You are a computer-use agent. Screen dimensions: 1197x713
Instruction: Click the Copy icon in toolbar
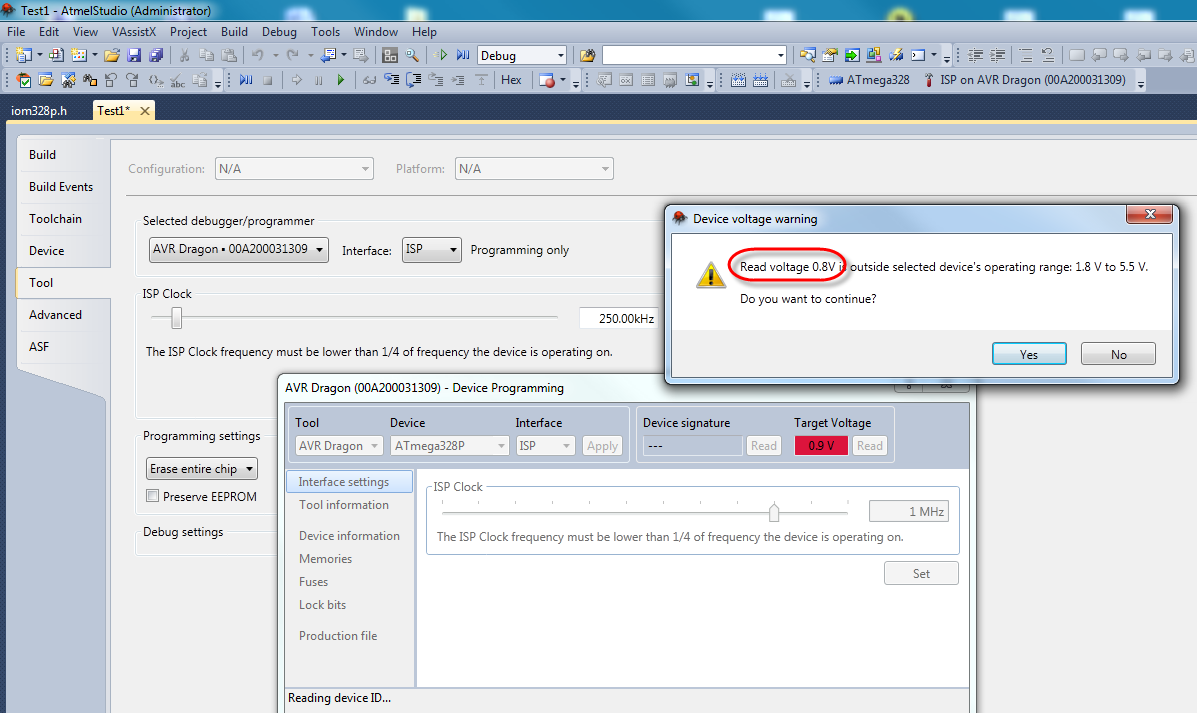point(206,55)
